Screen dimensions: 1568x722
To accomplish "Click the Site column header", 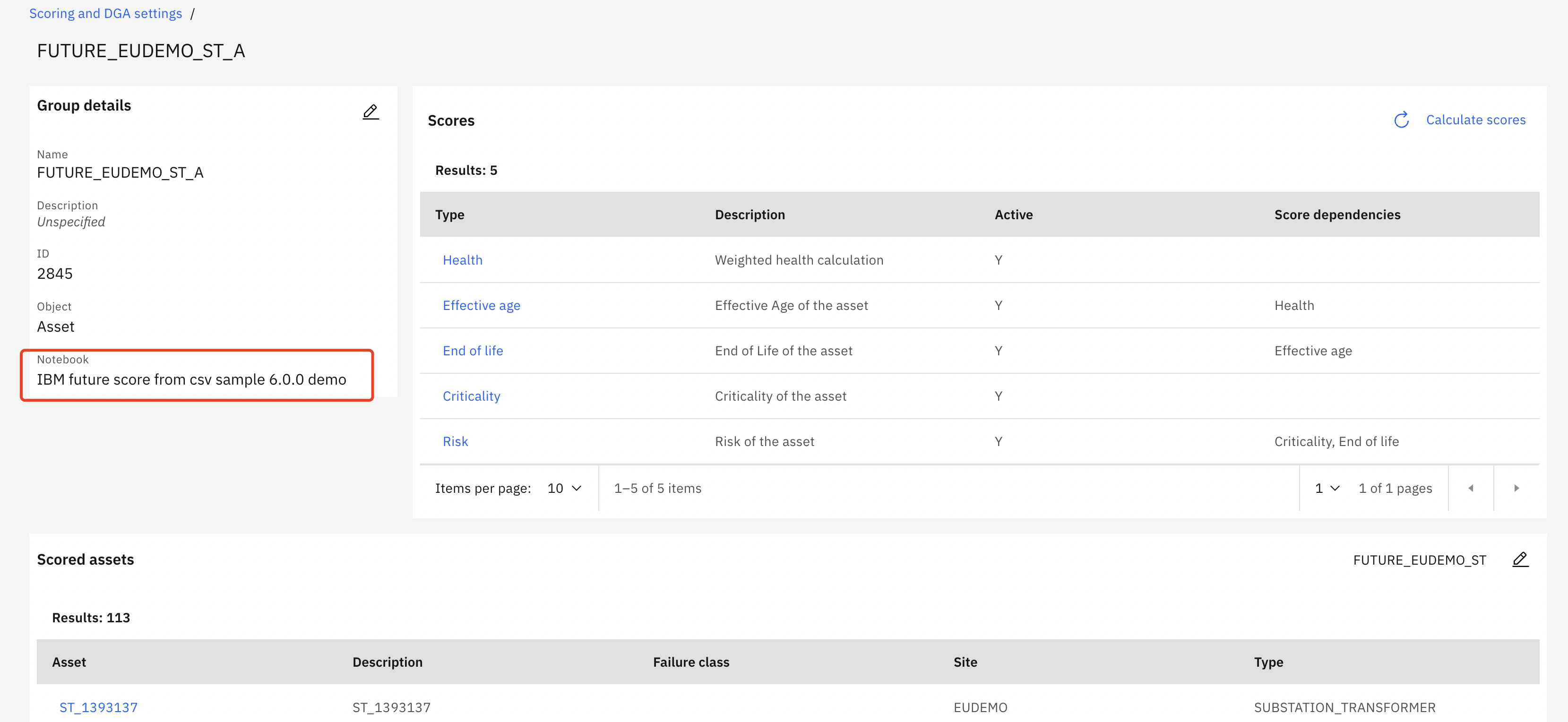I will tap(965, 662).
